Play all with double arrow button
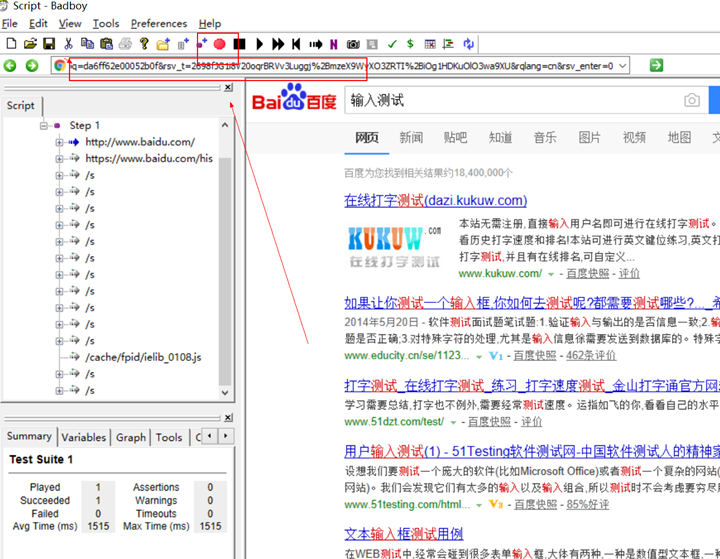 click(278, 44)
